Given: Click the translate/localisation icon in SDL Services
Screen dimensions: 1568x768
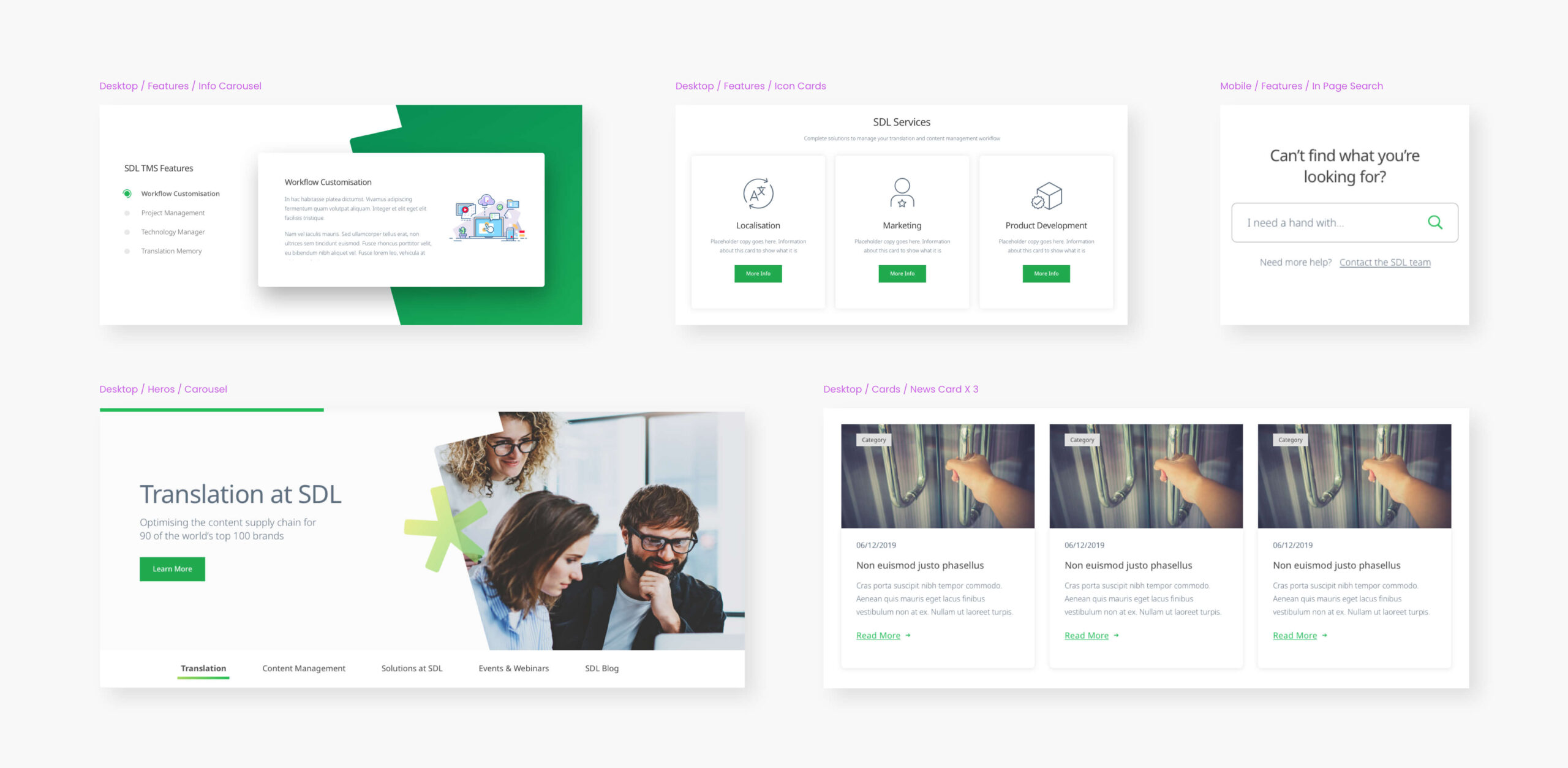Looking at the screenshot, I should [757, 193].
